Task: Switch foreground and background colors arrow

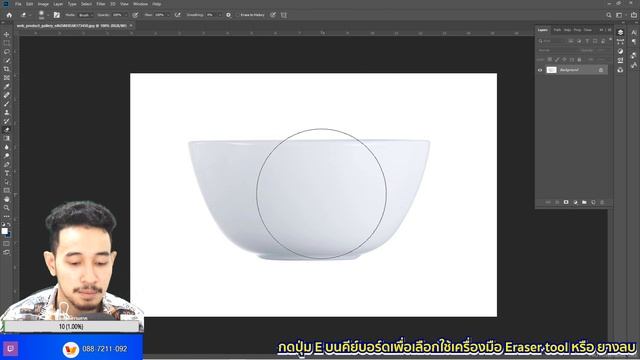Action: click(x=9, y=225)
